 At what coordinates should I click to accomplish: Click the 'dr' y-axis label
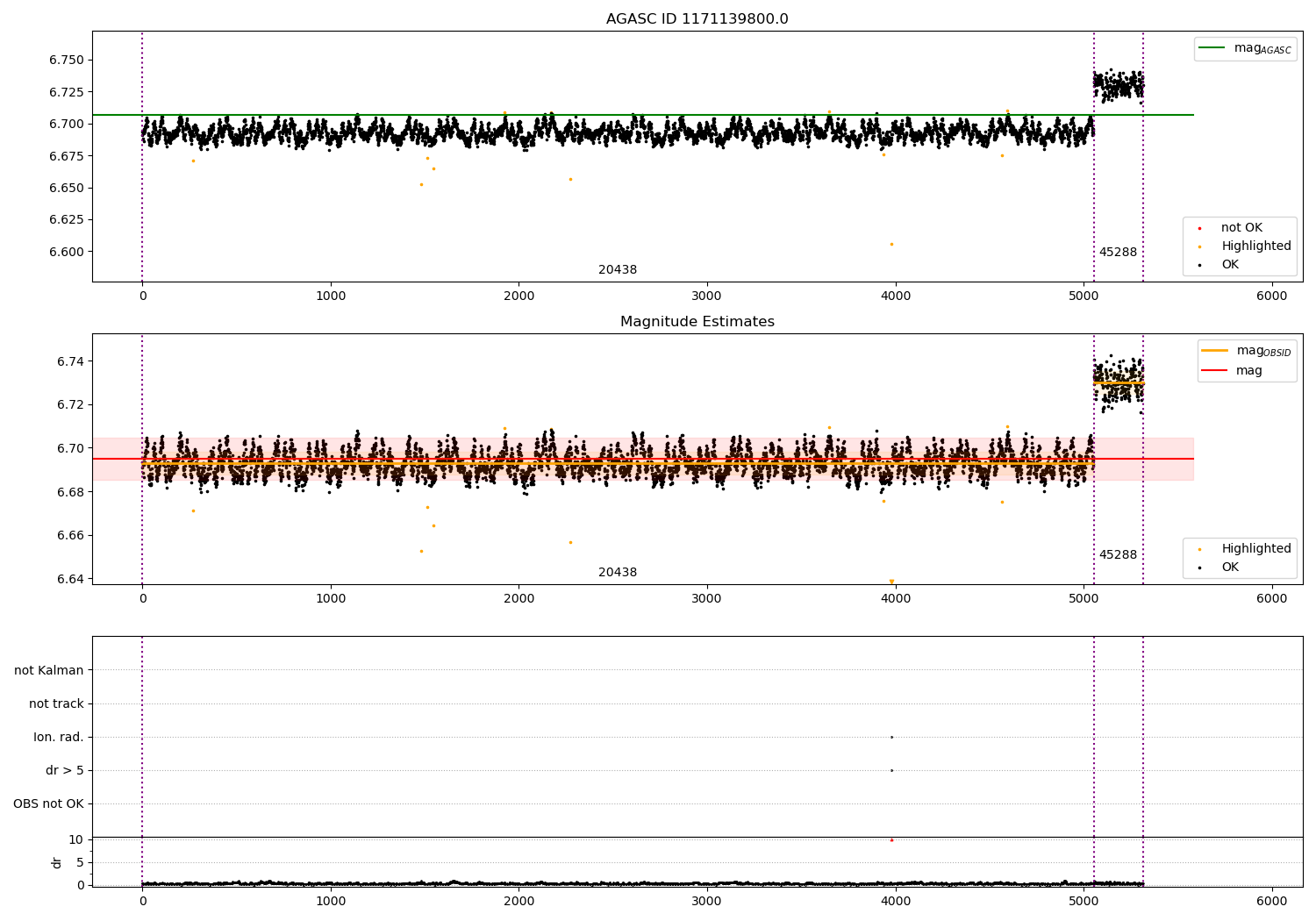click(x=57, y=862)
